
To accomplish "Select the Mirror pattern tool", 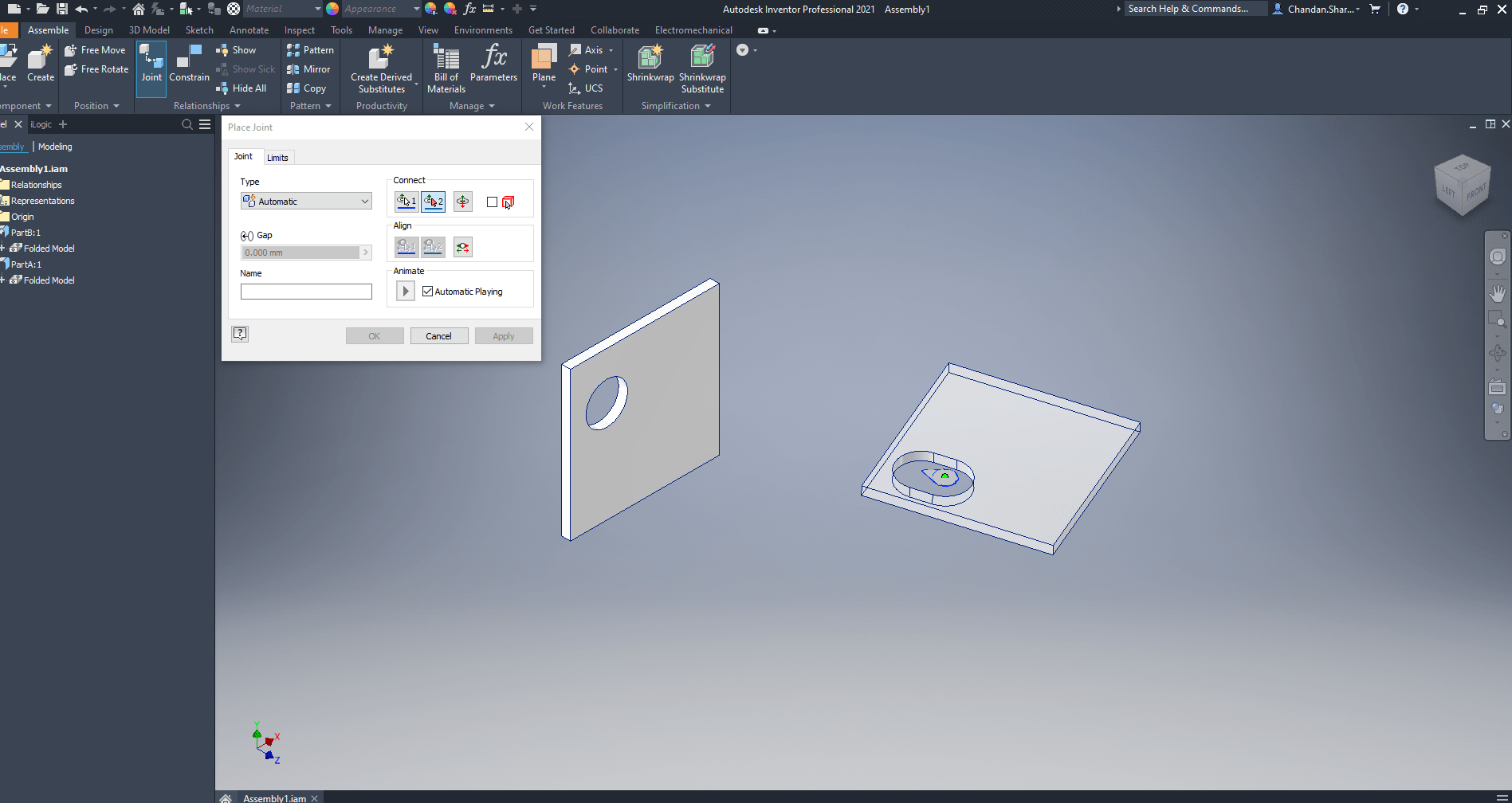I will click(309, 69).
